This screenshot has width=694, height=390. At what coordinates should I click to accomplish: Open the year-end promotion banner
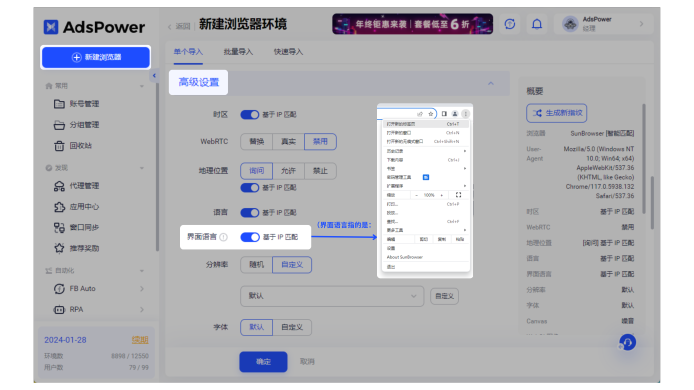(413, 24)
